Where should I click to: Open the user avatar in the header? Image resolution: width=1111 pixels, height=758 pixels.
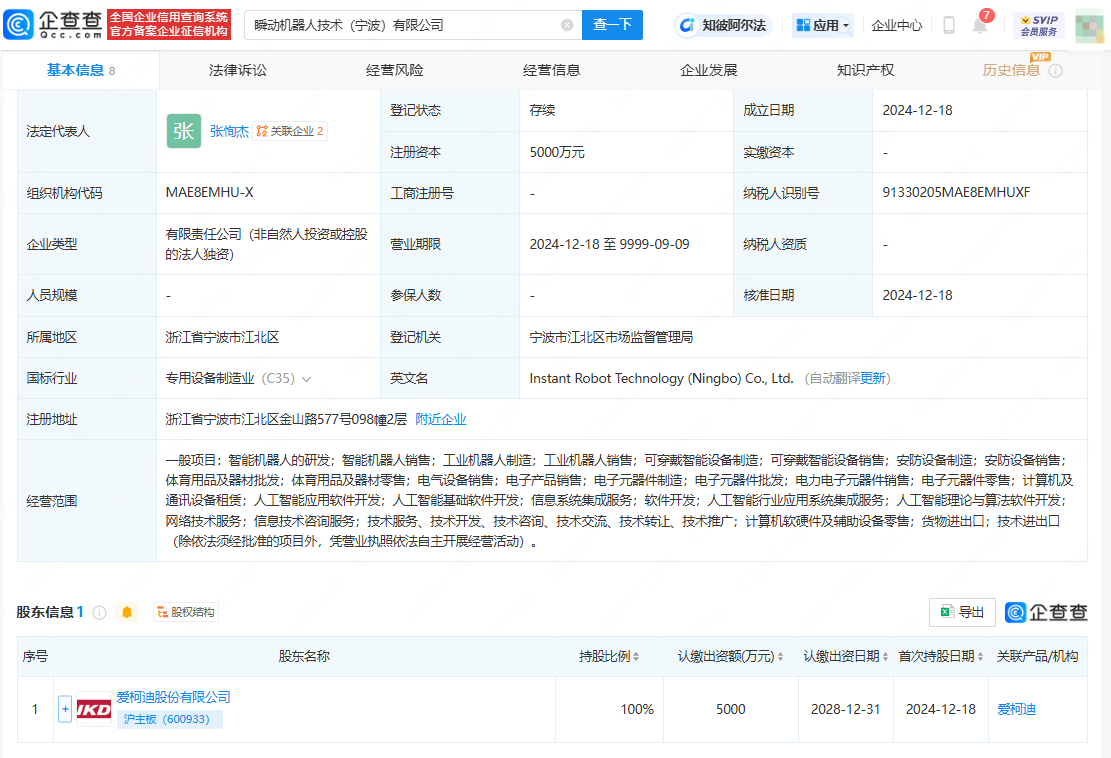1090,26
